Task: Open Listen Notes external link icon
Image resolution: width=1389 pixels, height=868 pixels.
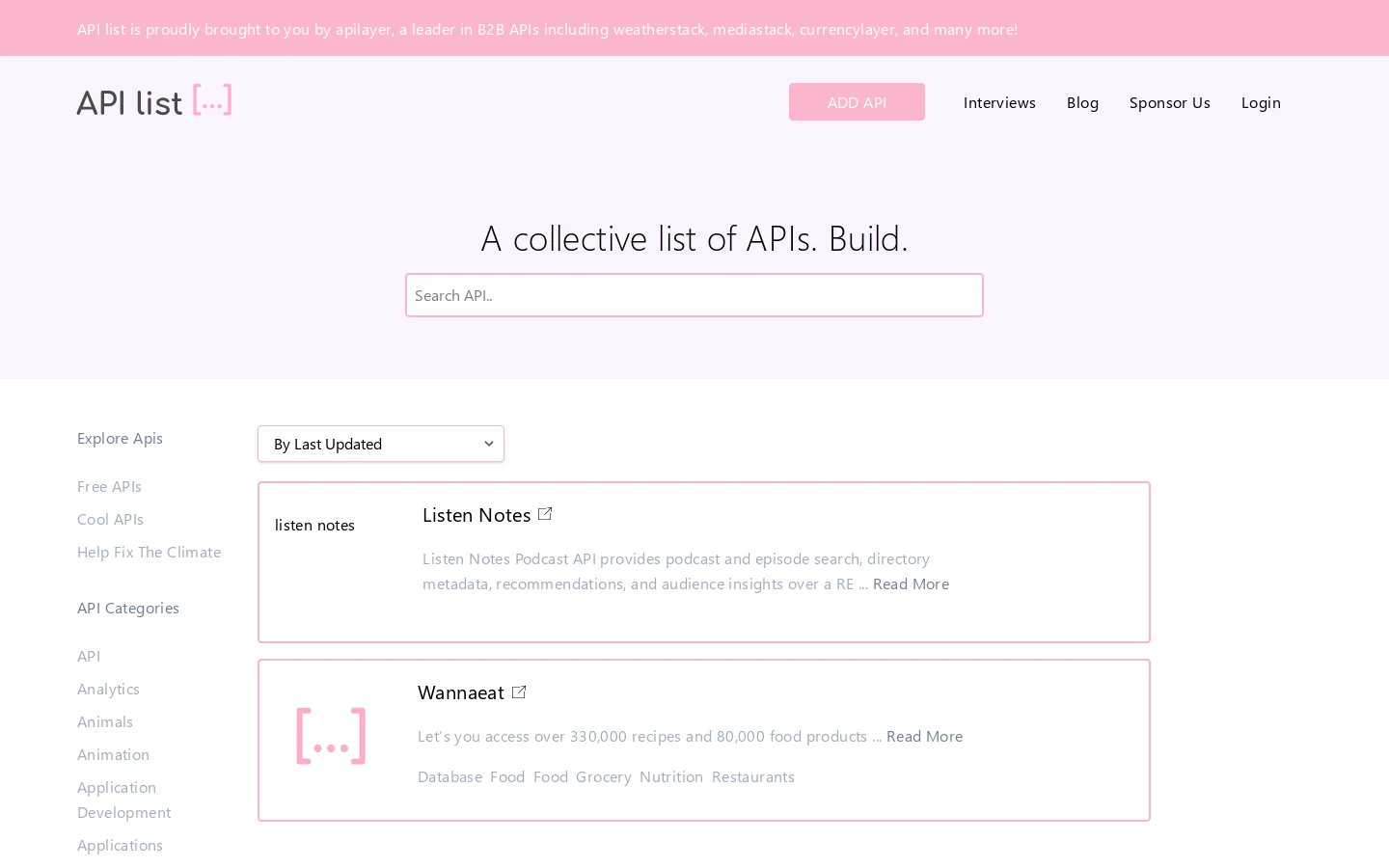Action: (545, 514)
